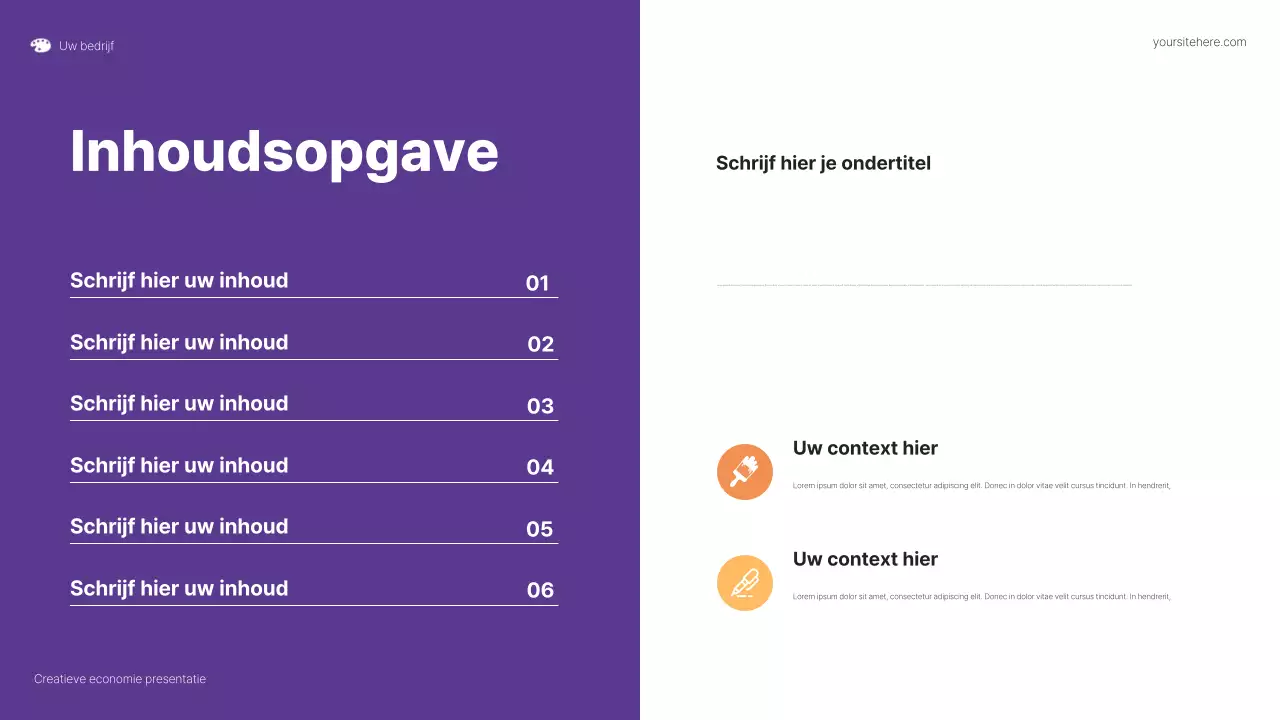The image size is (1280, 720).
Task: Open the yoursitehere.com link
Action: pos(1199,42)
